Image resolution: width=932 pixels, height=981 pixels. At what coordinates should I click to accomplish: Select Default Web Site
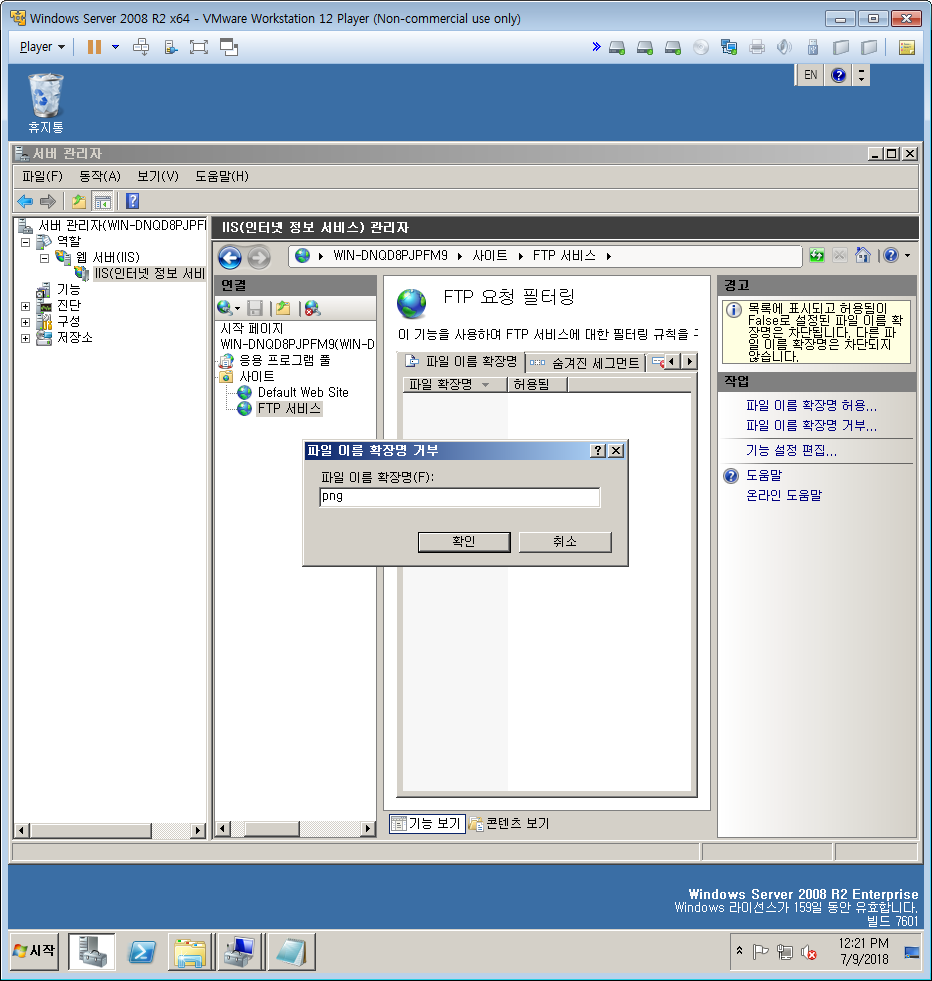click(x=303, y=392)
